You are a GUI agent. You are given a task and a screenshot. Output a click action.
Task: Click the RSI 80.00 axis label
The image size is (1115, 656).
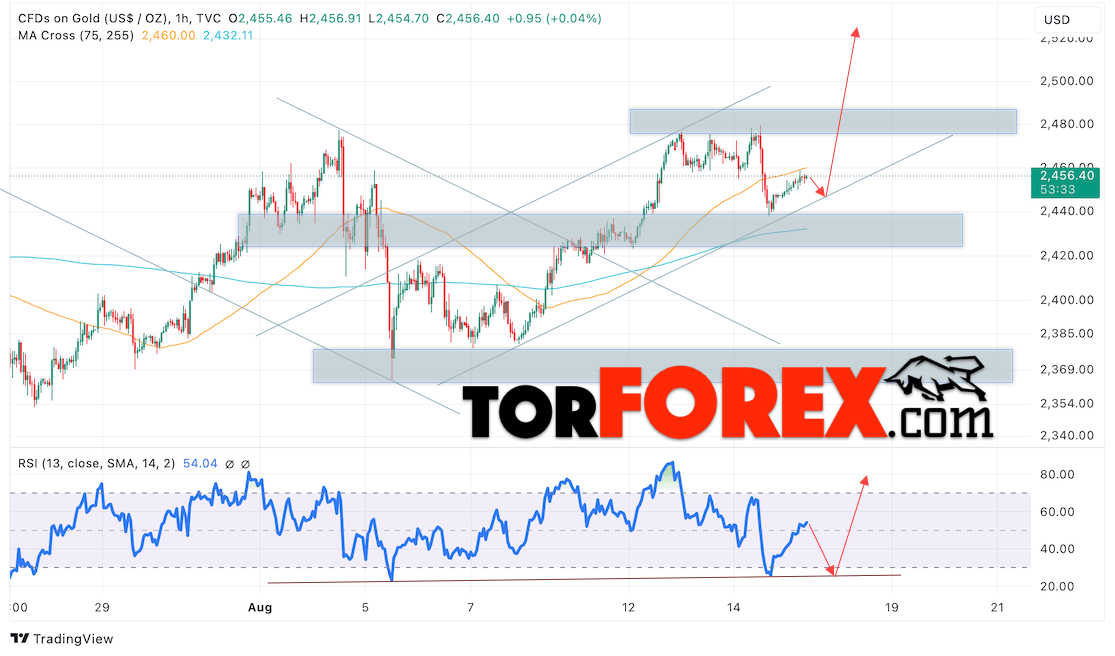[1057, 475]
